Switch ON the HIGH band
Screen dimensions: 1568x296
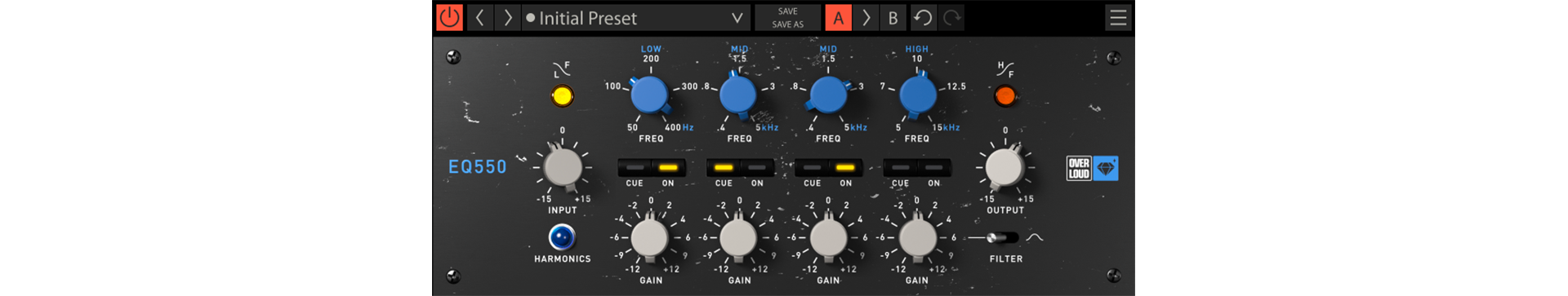[933, 167]
